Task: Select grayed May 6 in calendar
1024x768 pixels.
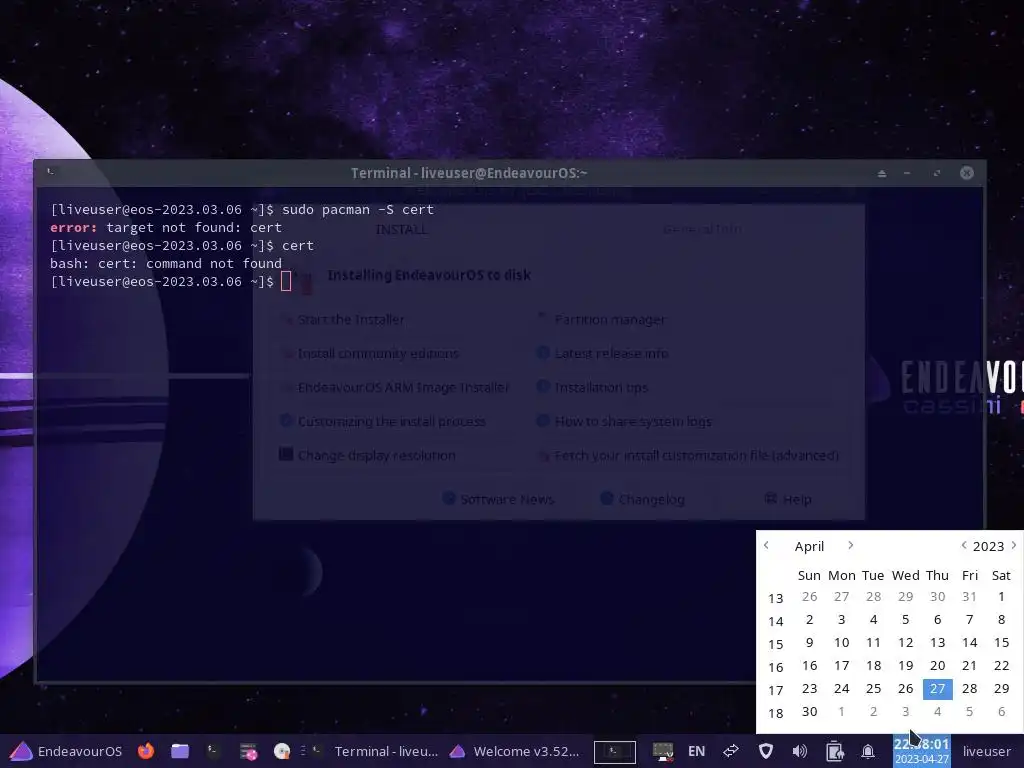Action: point(1001,711)
